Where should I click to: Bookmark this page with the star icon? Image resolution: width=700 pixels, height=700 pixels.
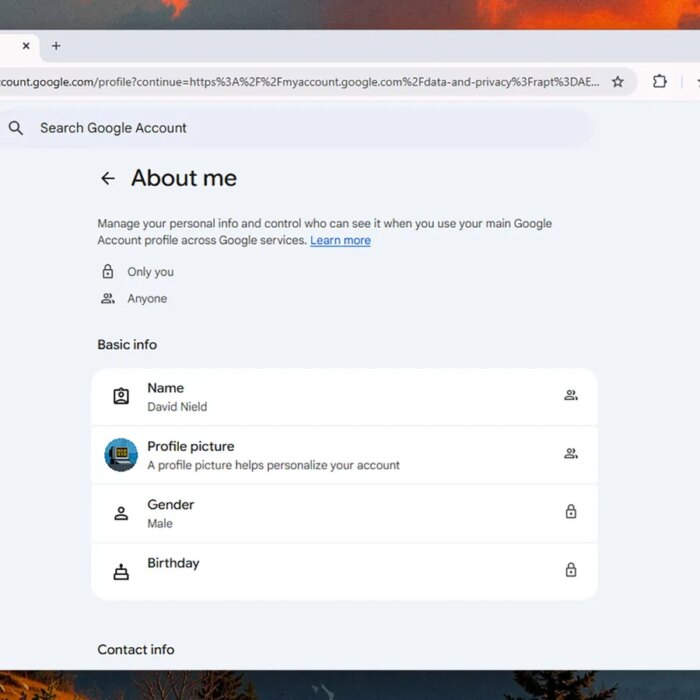(617, 82)
